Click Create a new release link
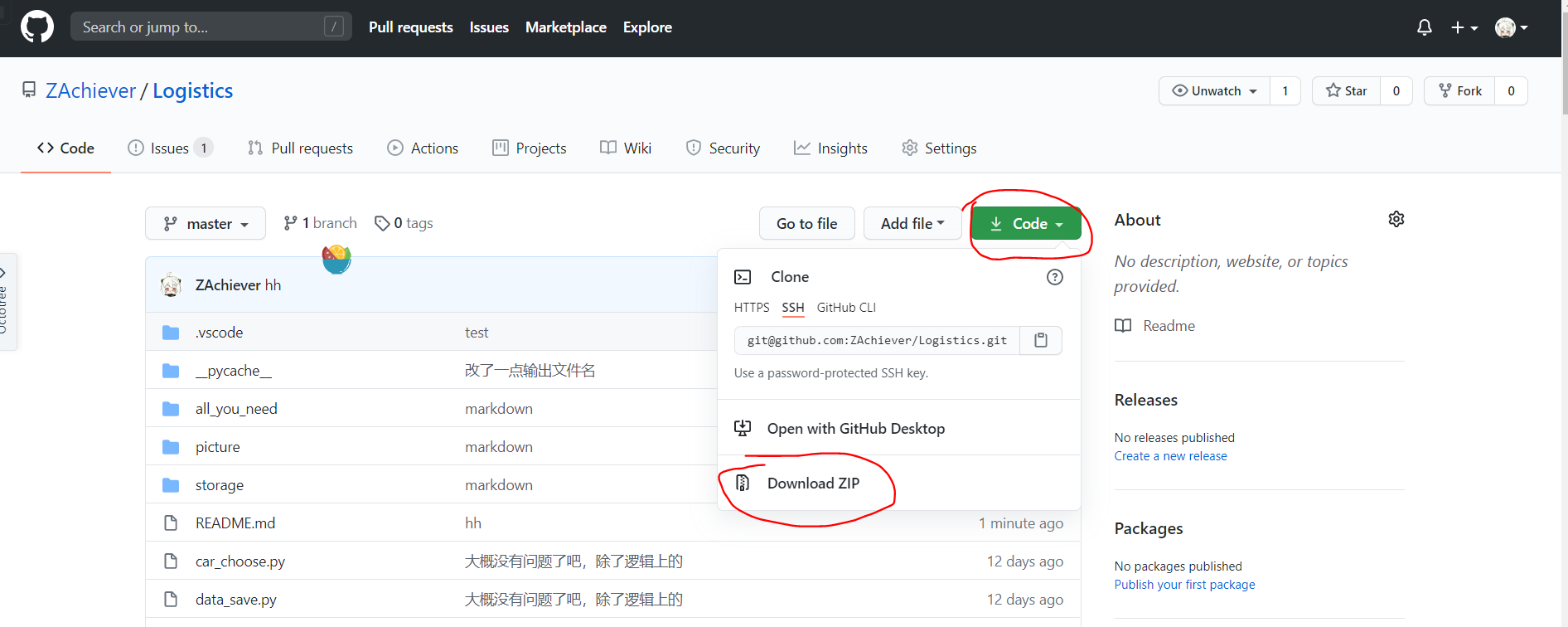Viewport: 1568px width, 627px height. pos(1171,456)
